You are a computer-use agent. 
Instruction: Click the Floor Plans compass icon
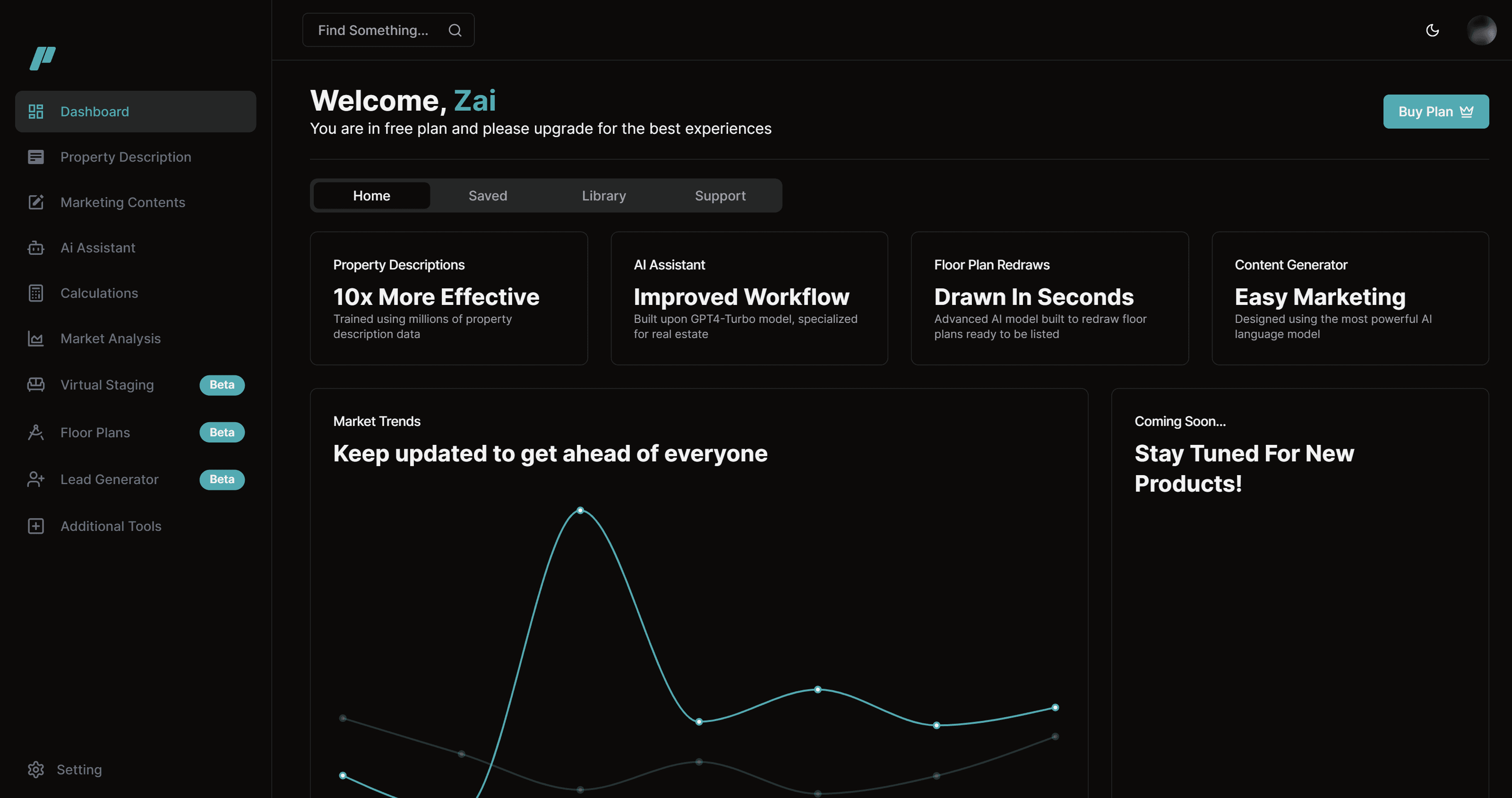point(36,432)
